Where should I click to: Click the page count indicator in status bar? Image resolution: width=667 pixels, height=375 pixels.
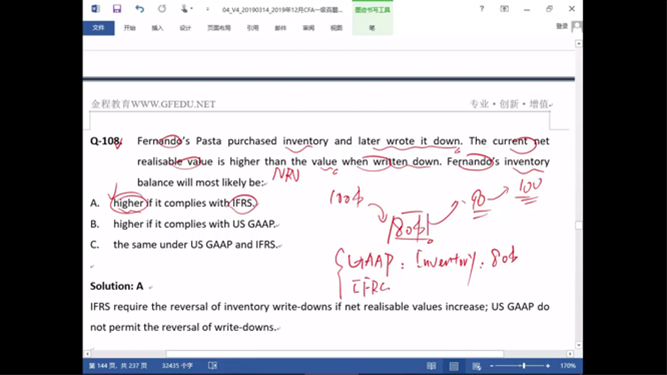pyautogui.click(x=118, y=366)
